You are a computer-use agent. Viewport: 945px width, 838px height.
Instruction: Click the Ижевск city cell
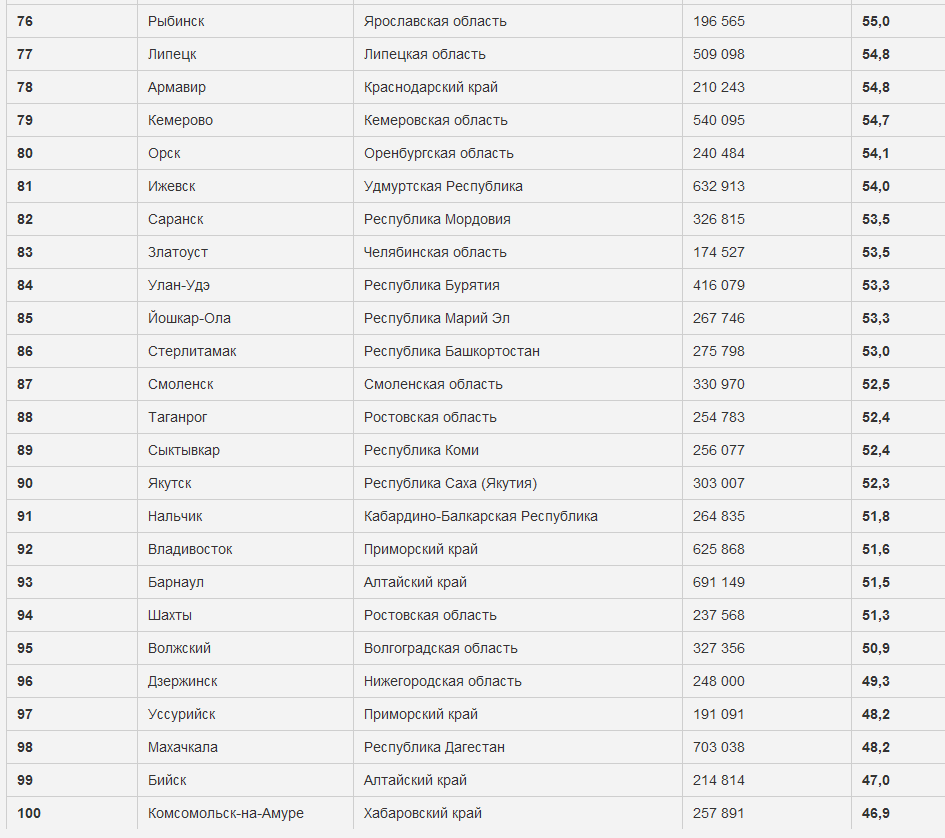click(x=172, y=186)
